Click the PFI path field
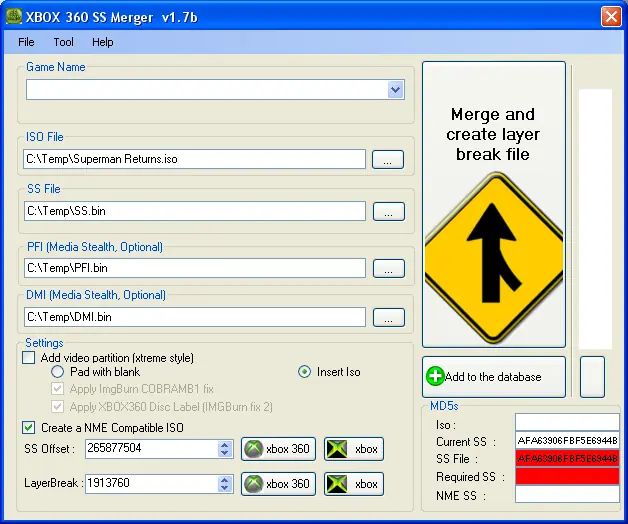 pos(195,268)
